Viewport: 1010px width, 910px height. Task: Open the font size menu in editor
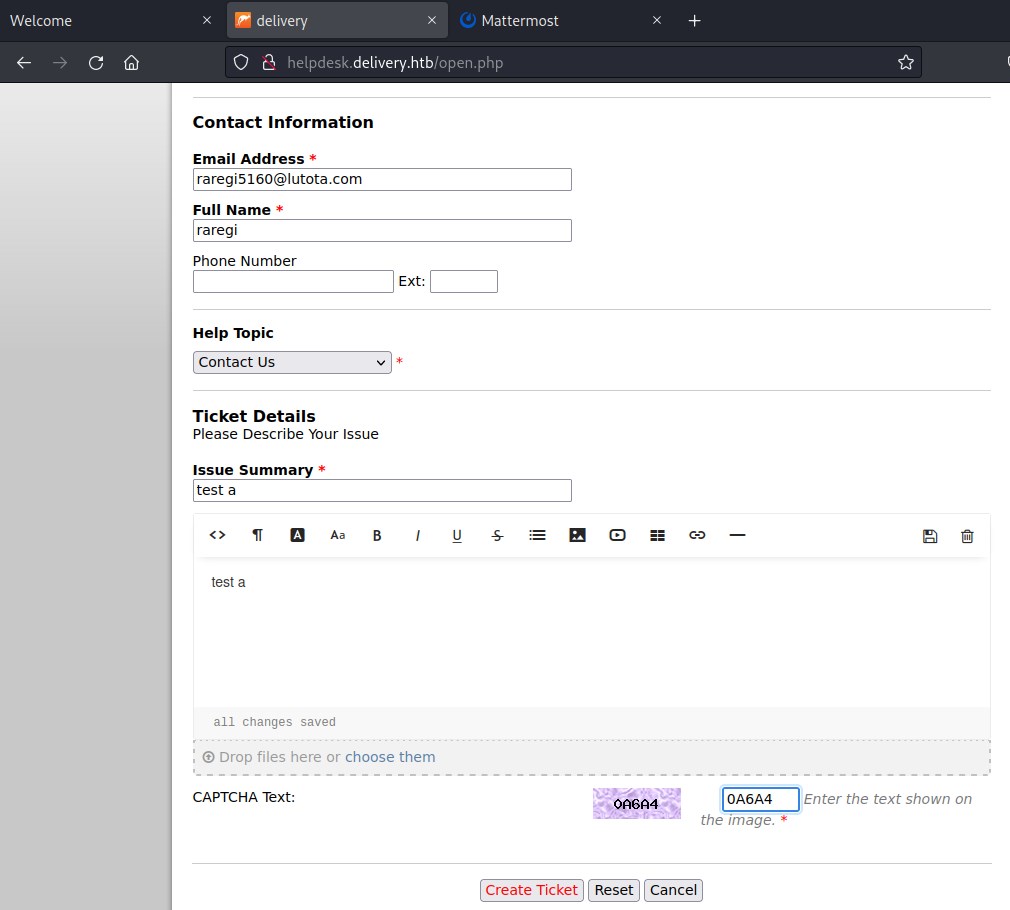click(x=337, y=535)
